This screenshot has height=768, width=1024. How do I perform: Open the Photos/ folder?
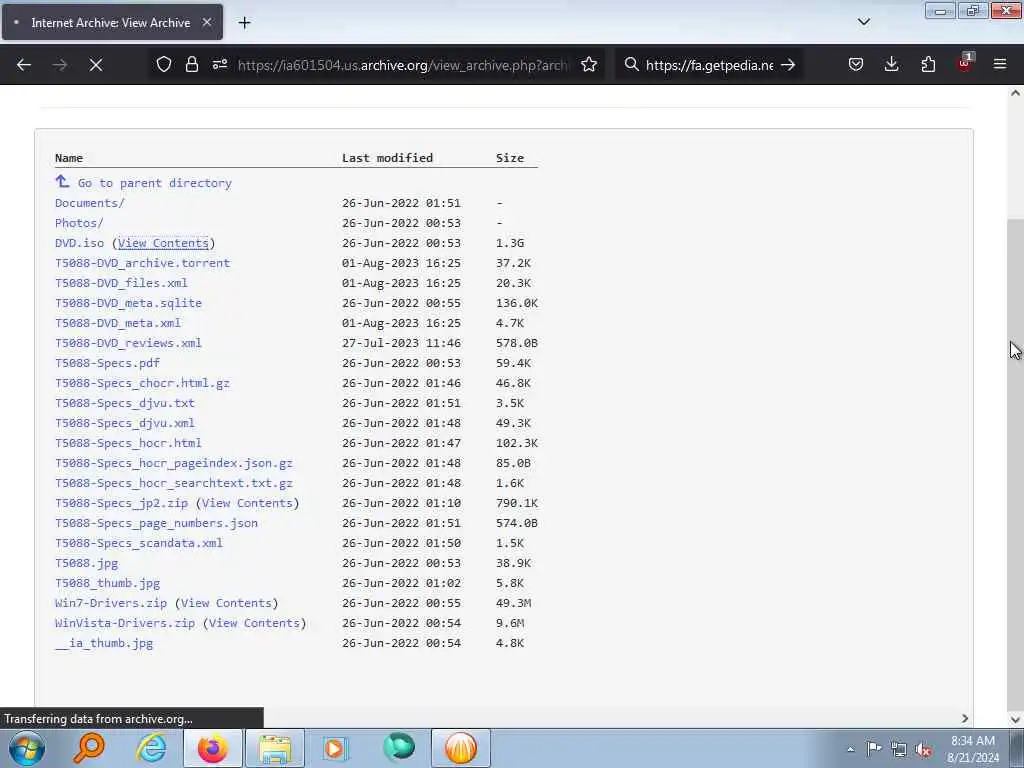[79, 223]
